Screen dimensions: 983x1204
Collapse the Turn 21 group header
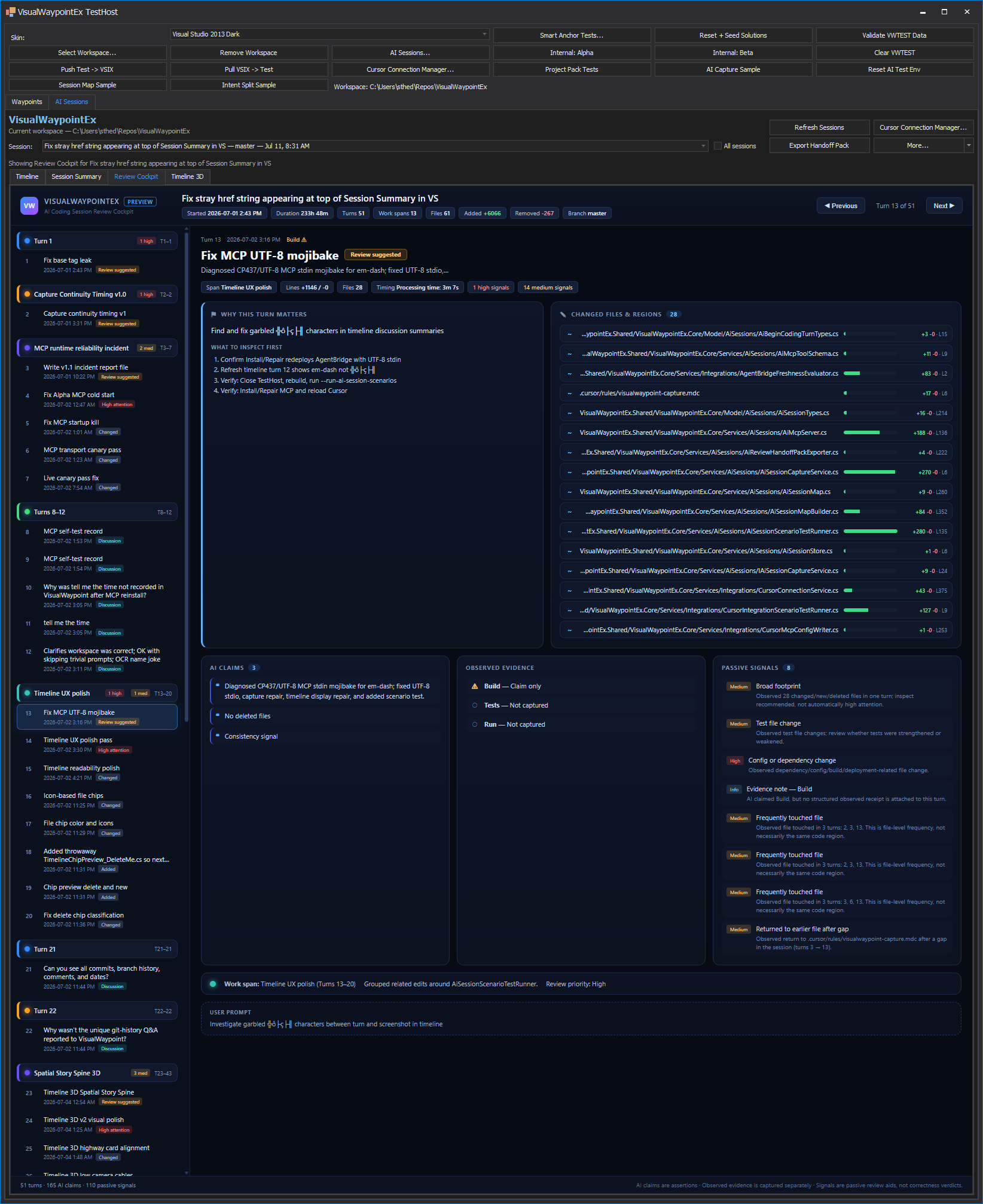tap(97, 949)
